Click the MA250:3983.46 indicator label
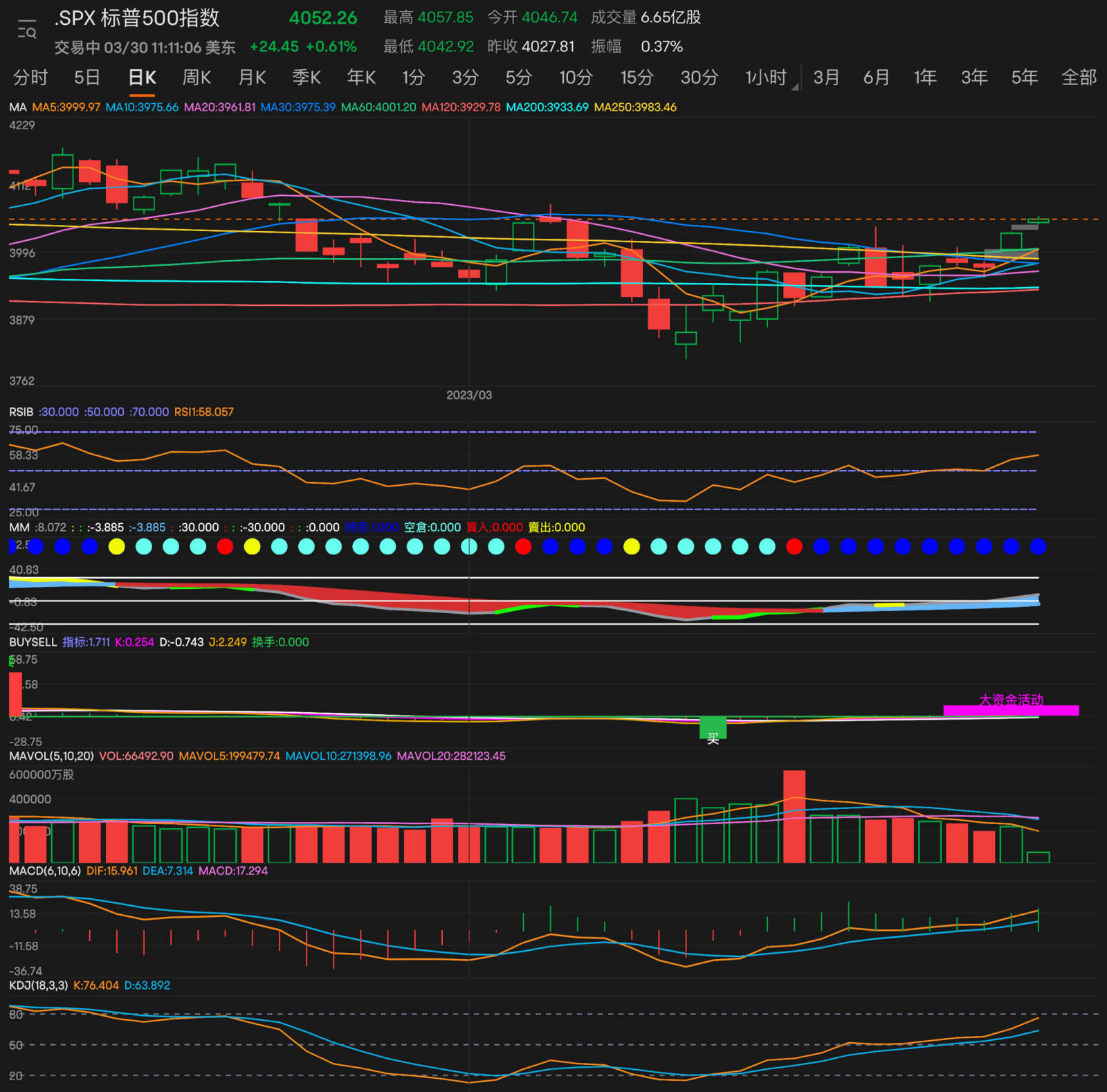This screenshot has height=1092, width=1107. click(x=635, y=107)
